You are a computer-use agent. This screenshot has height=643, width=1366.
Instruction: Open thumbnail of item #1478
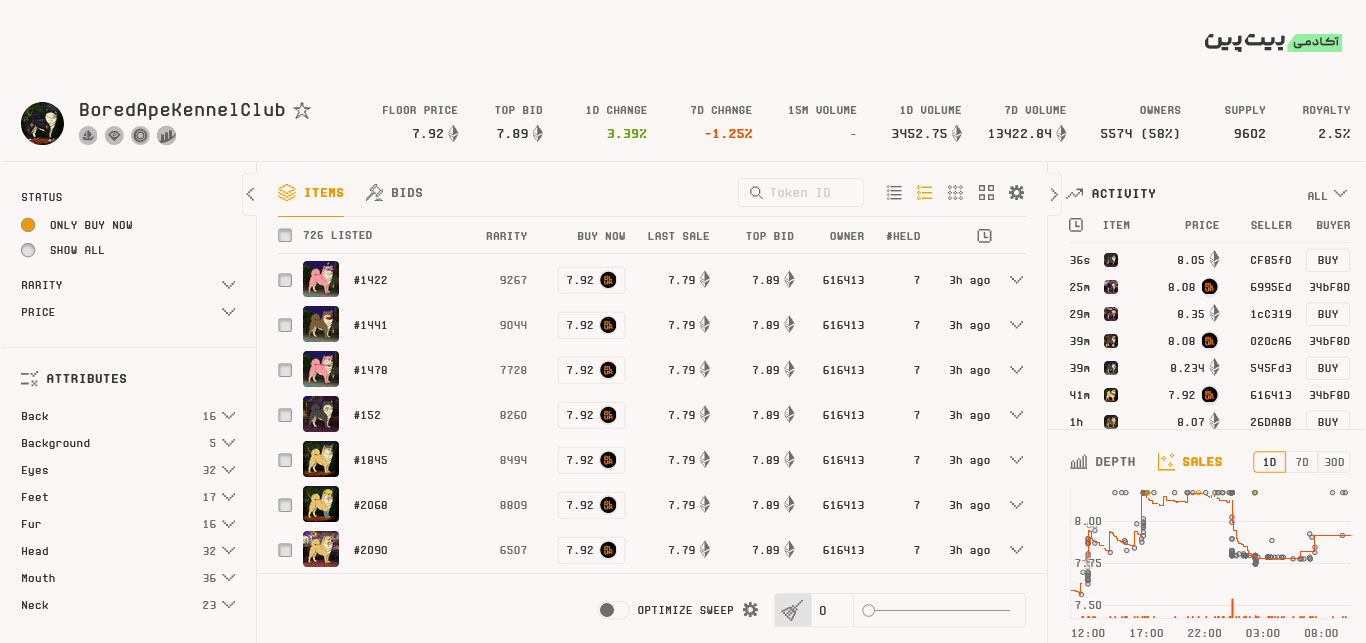(x=321, y=370)
